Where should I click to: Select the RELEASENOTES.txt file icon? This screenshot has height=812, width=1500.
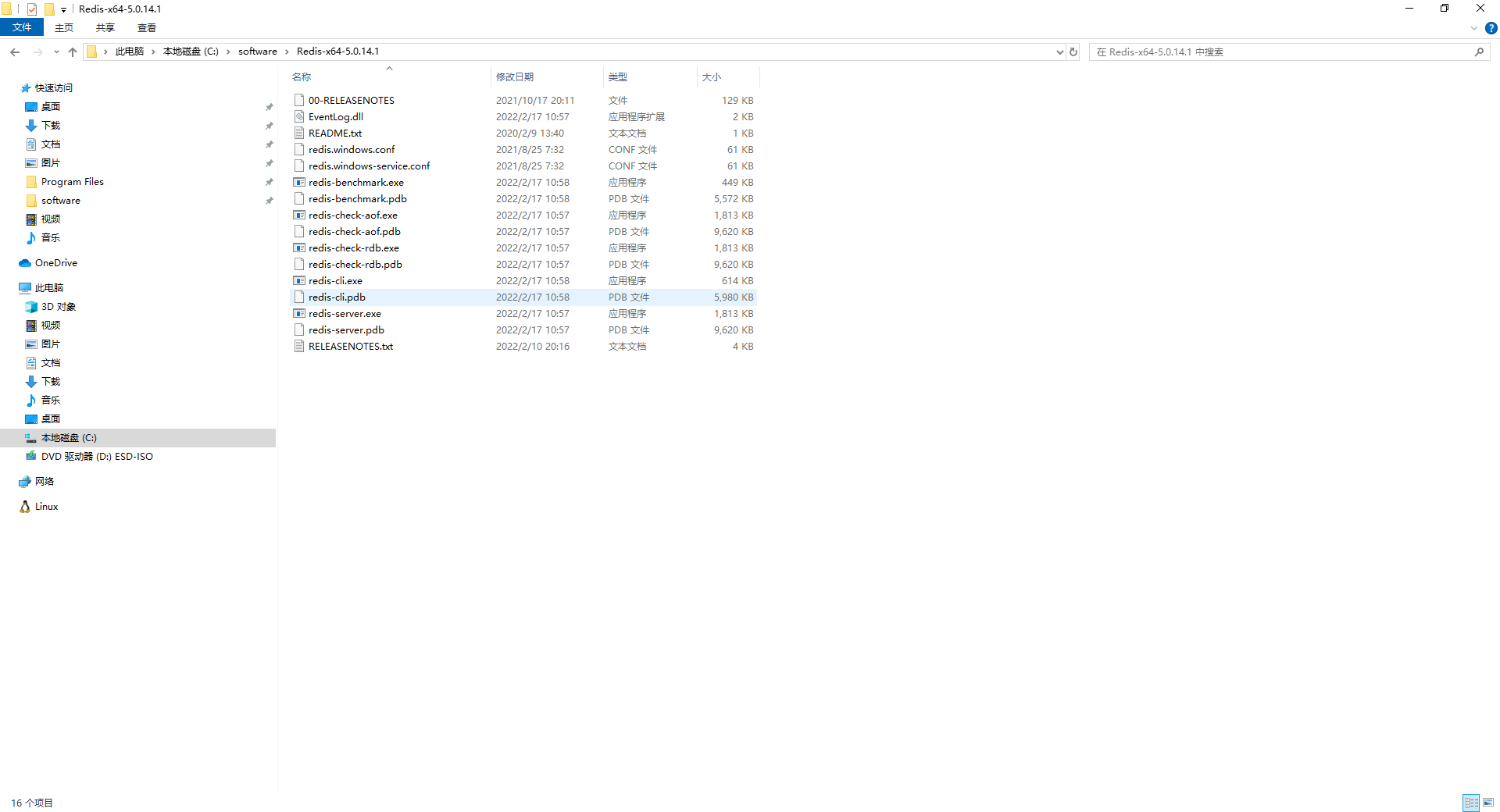coord(299,347)
